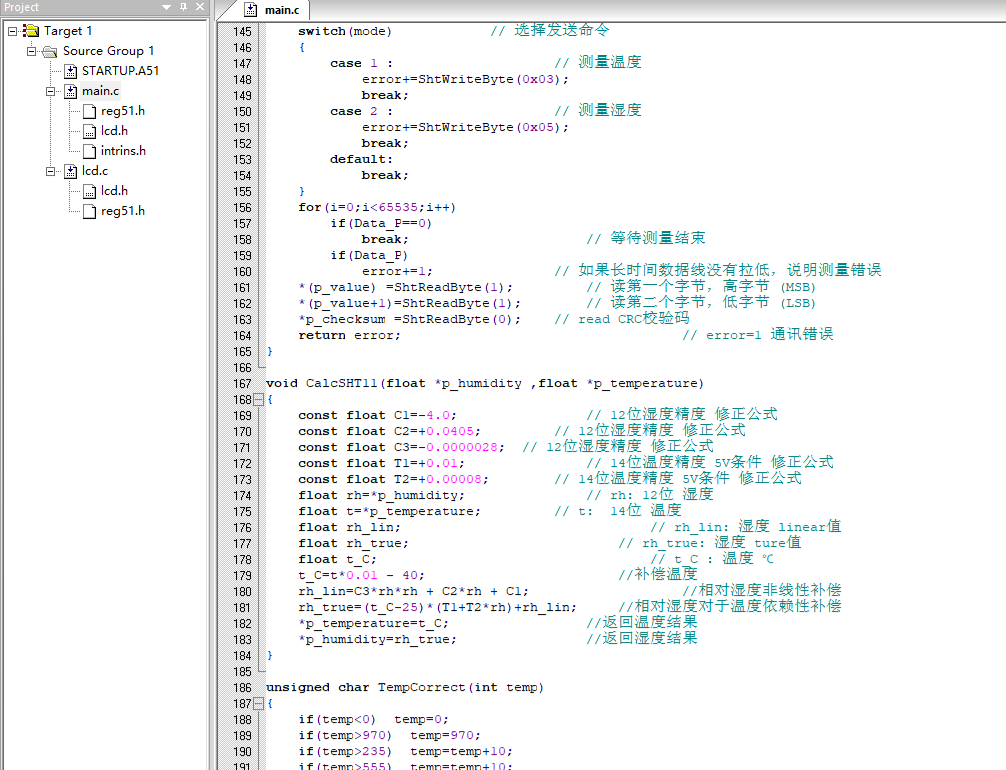Click the 'if(temp>970) temp=970;' line
This screenshot has width=1006, height=770.
(x=389, y=735)
